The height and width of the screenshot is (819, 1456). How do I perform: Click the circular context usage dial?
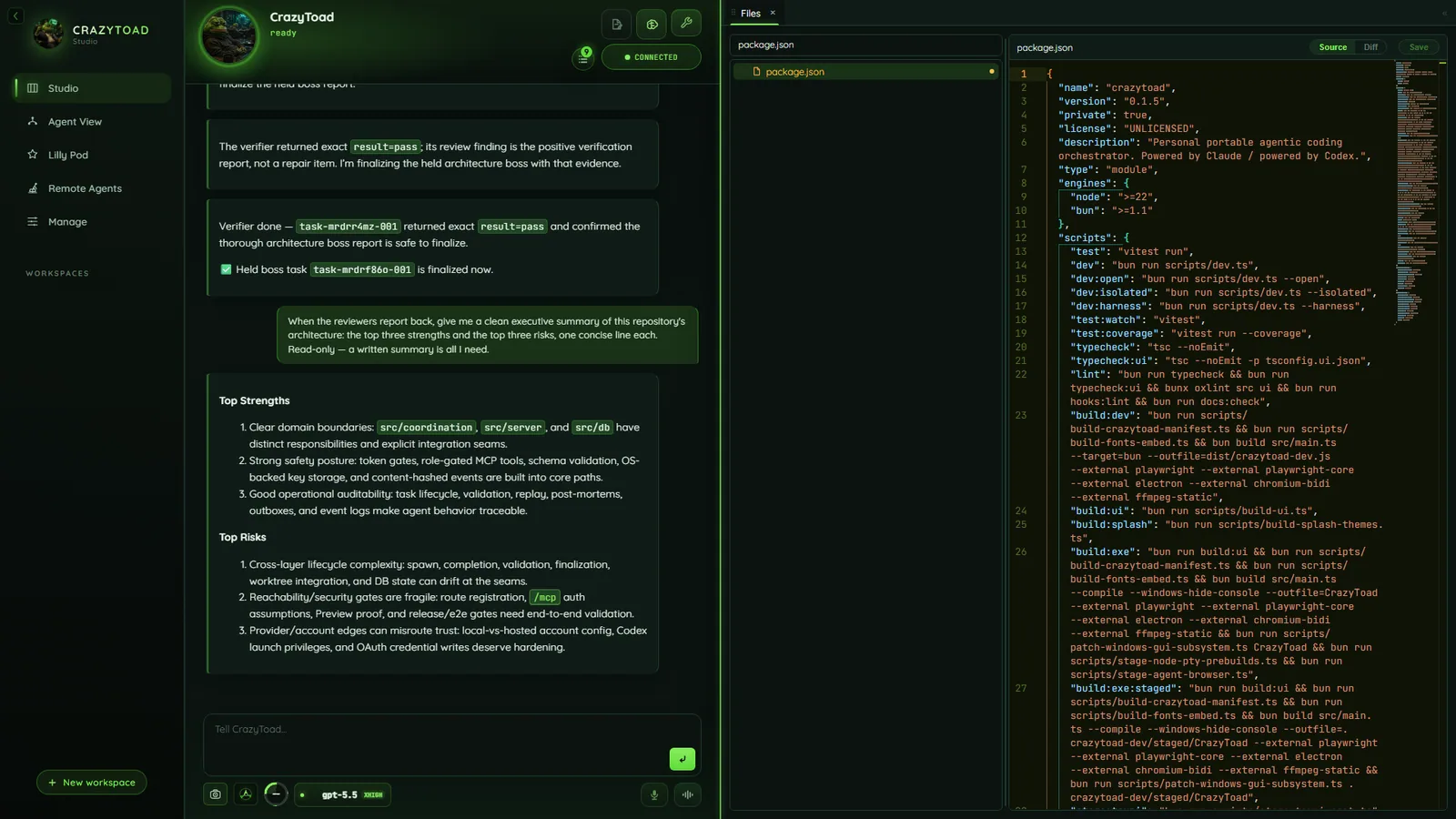(x=276, y=794)
